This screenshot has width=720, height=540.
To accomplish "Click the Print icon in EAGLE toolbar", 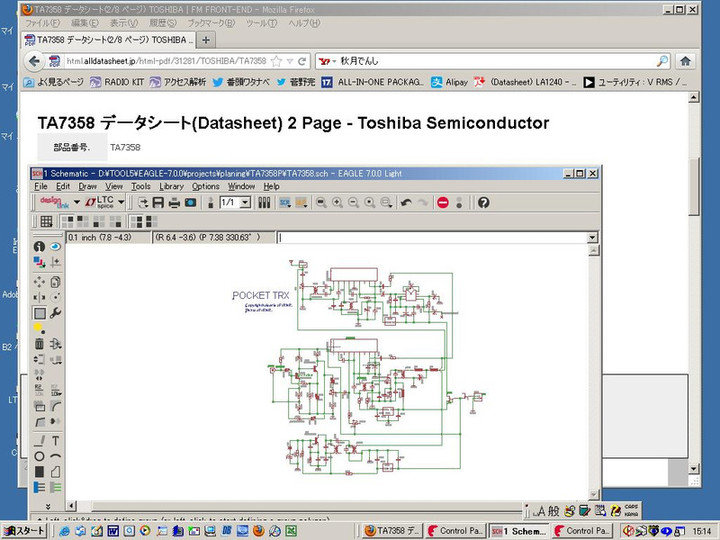I will point(174,203).
